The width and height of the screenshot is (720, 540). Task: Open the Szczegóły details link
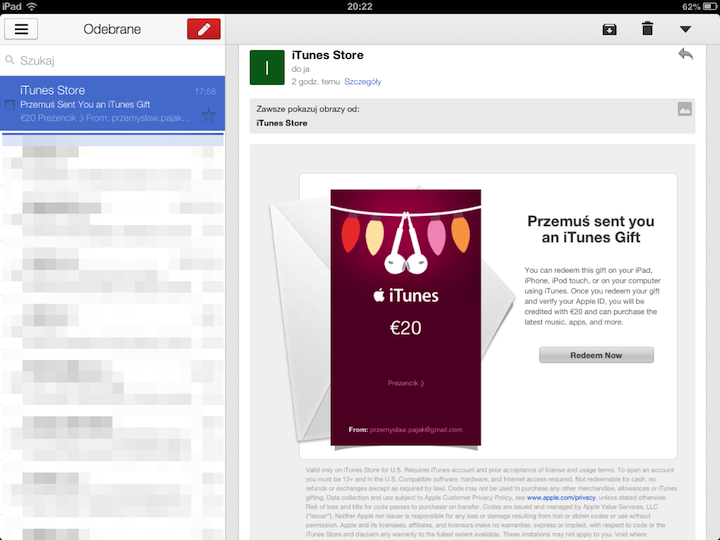pyautogui.click(x=363, y=82)
